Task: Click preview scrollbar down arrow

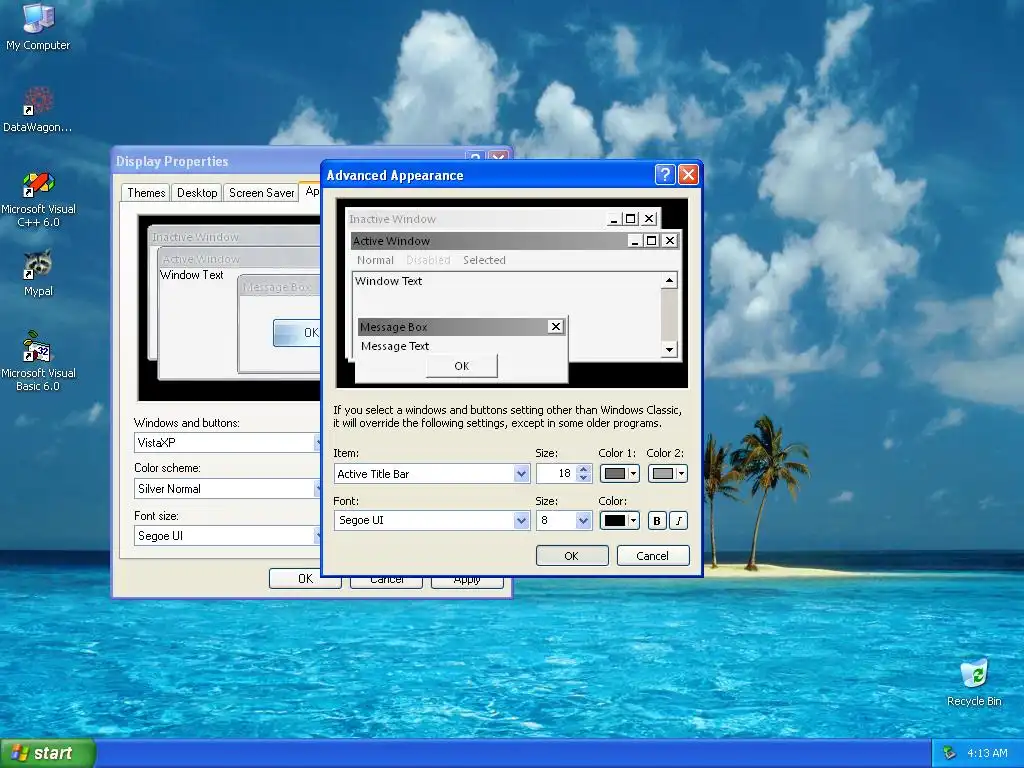Action: [x=669, y=349]
